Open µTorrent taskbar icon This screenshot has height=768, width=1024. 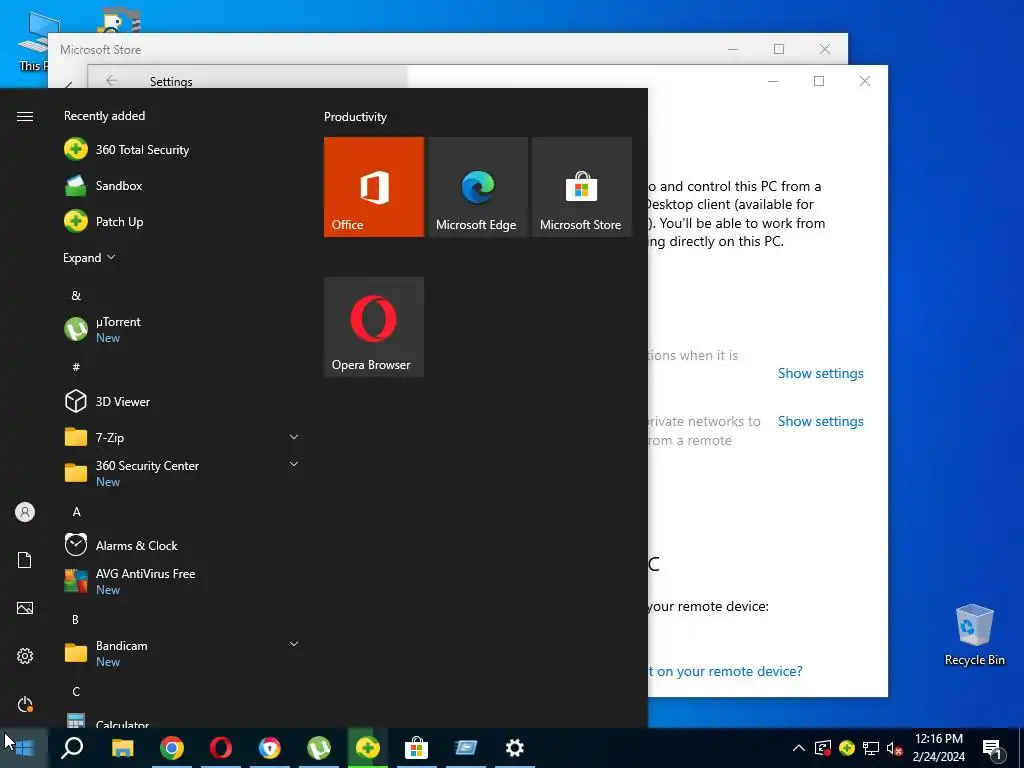(319, 748)
